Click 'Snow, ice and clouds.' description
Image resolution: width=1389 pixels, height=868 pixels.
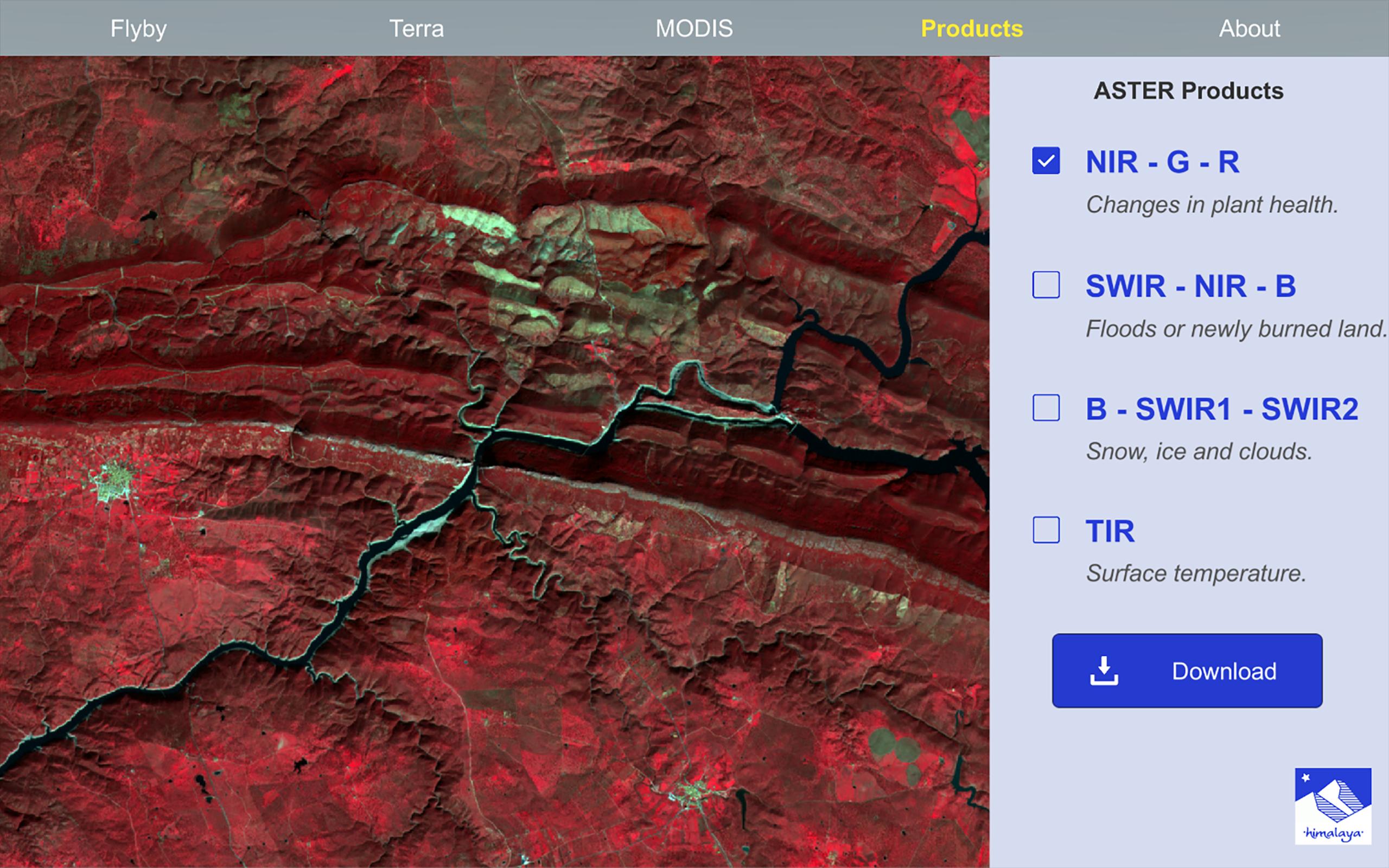point(1199,452)
